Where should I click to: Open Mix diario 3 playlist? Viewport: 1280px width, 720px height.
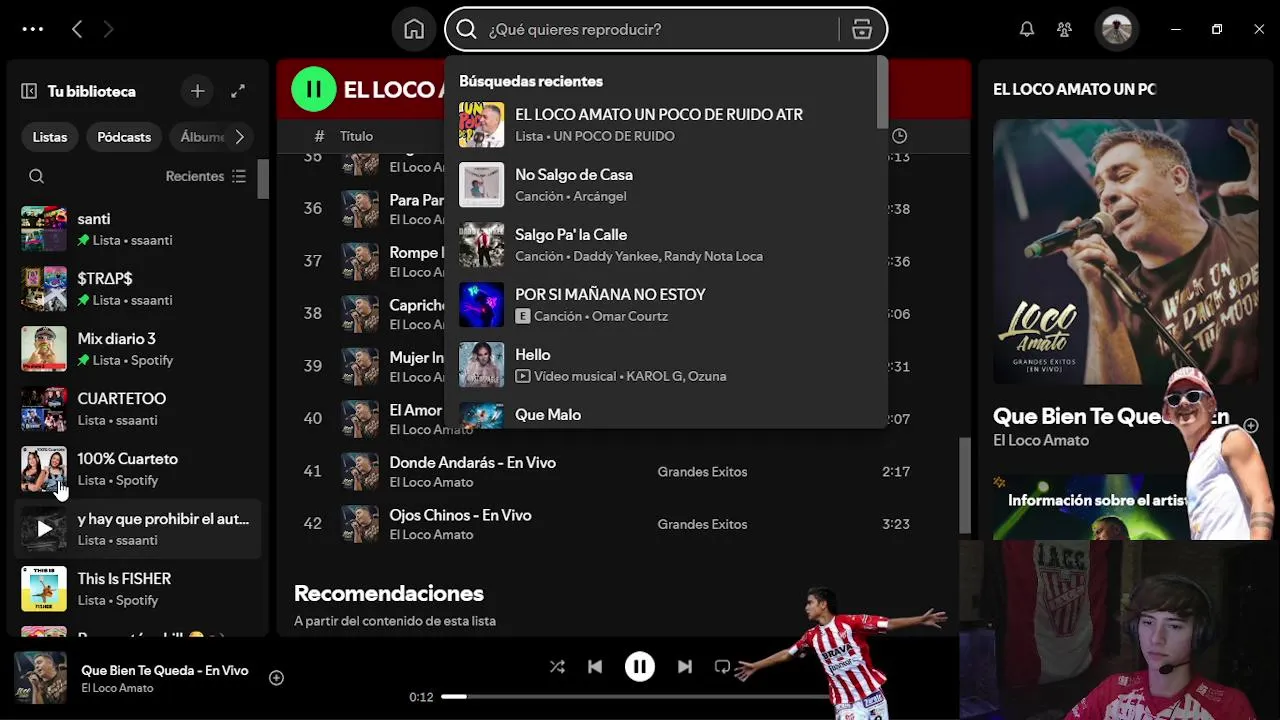click(x=139, y=349)
